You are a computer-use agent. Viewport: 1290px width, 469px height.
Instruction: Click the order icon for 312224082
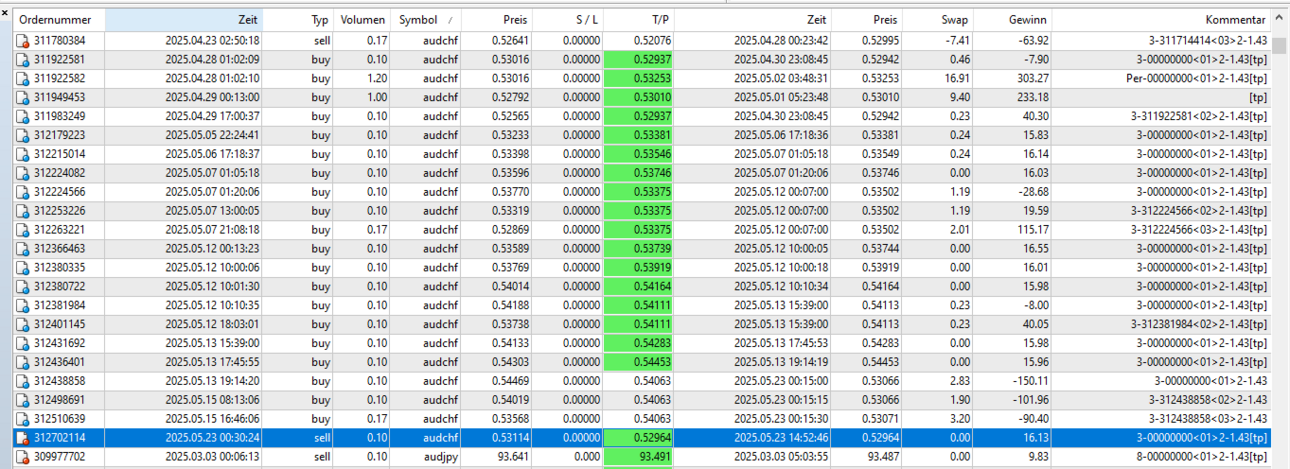point(23,173)
